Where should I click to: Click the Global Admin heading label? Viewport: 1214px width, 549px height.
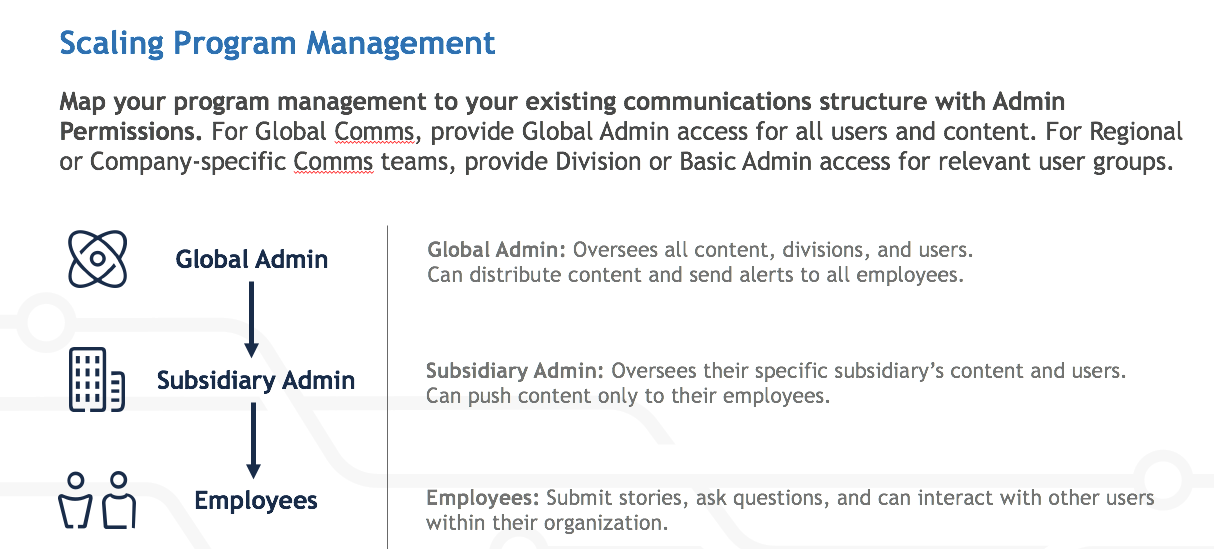tap(252, 259)
